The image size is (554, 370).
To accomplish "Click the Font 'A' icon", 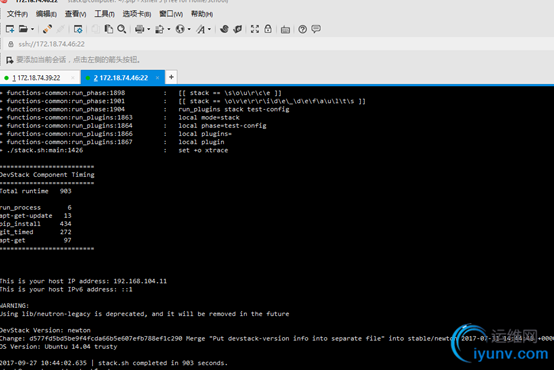I will point(201,29).
